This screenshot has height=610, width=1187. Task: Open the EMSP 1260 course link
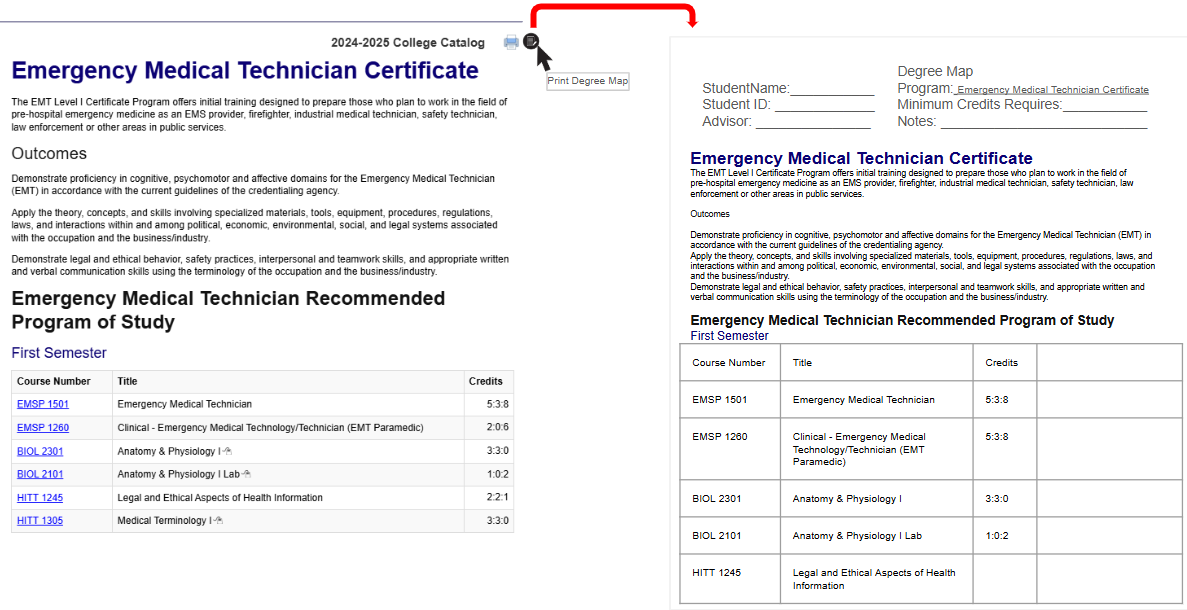42,428
